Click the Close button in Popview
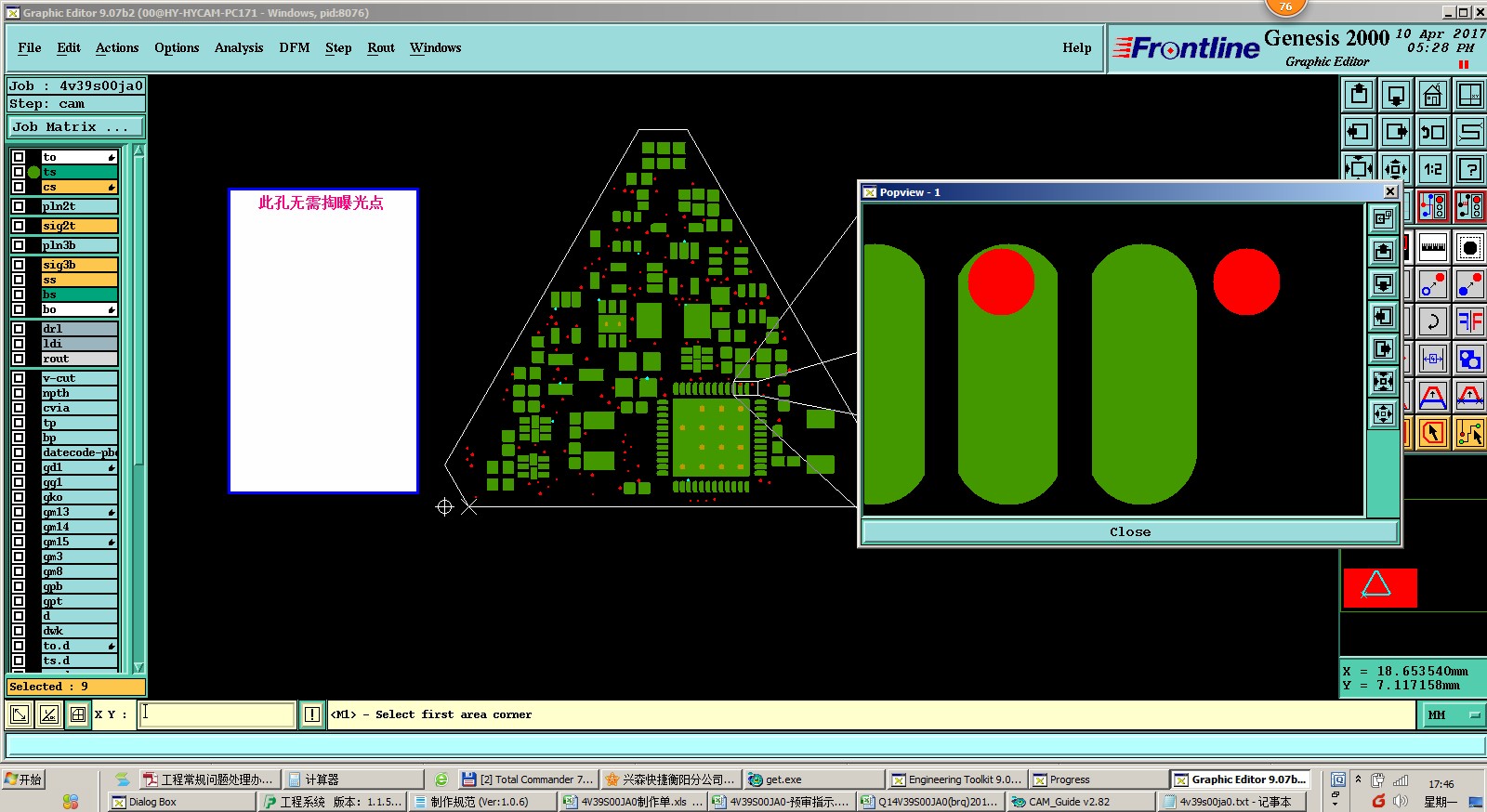 [x=1130, y=531]
